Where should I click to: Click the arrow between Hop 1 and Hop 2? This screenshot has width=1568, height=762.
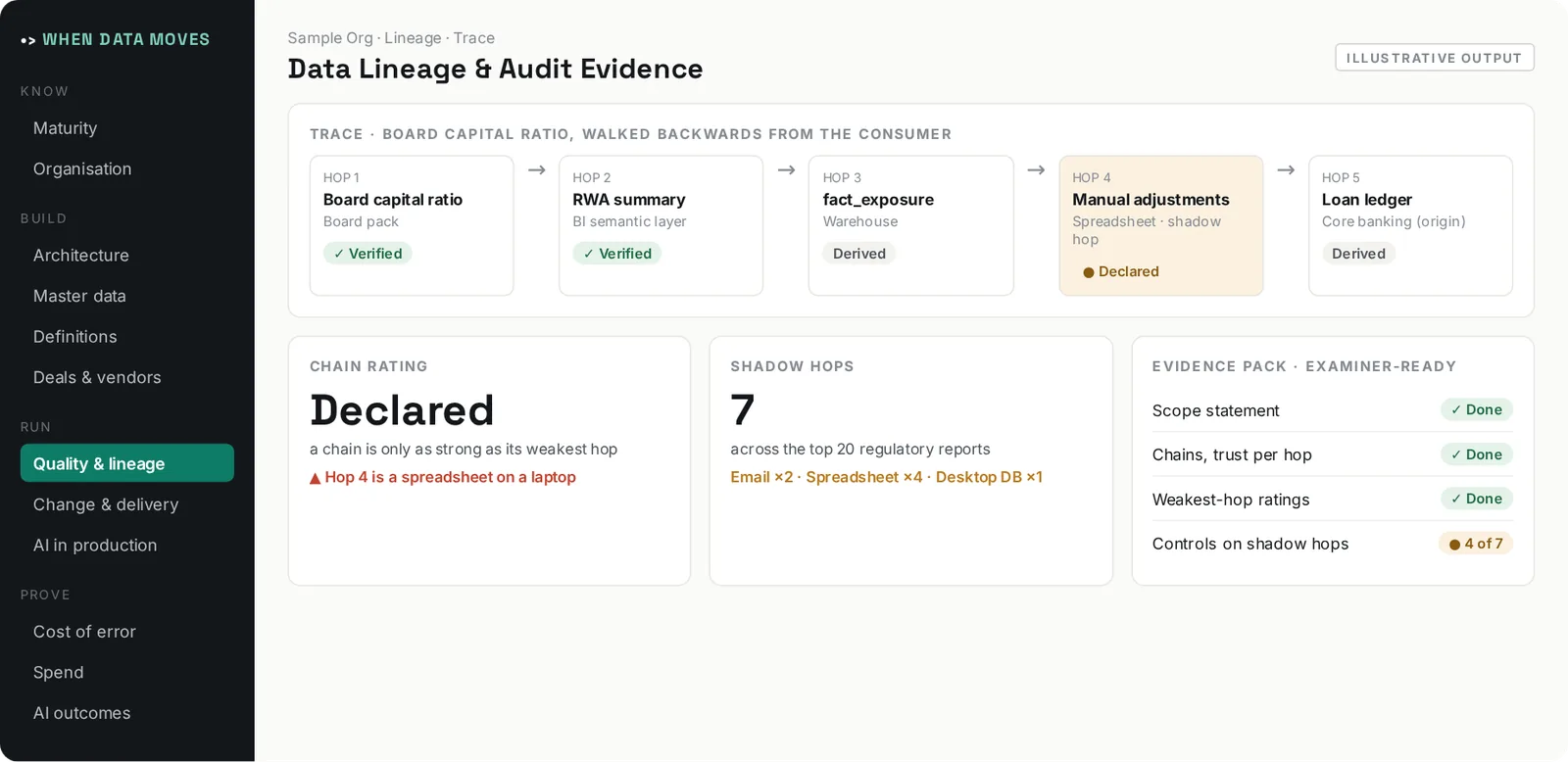pos(537,170)
